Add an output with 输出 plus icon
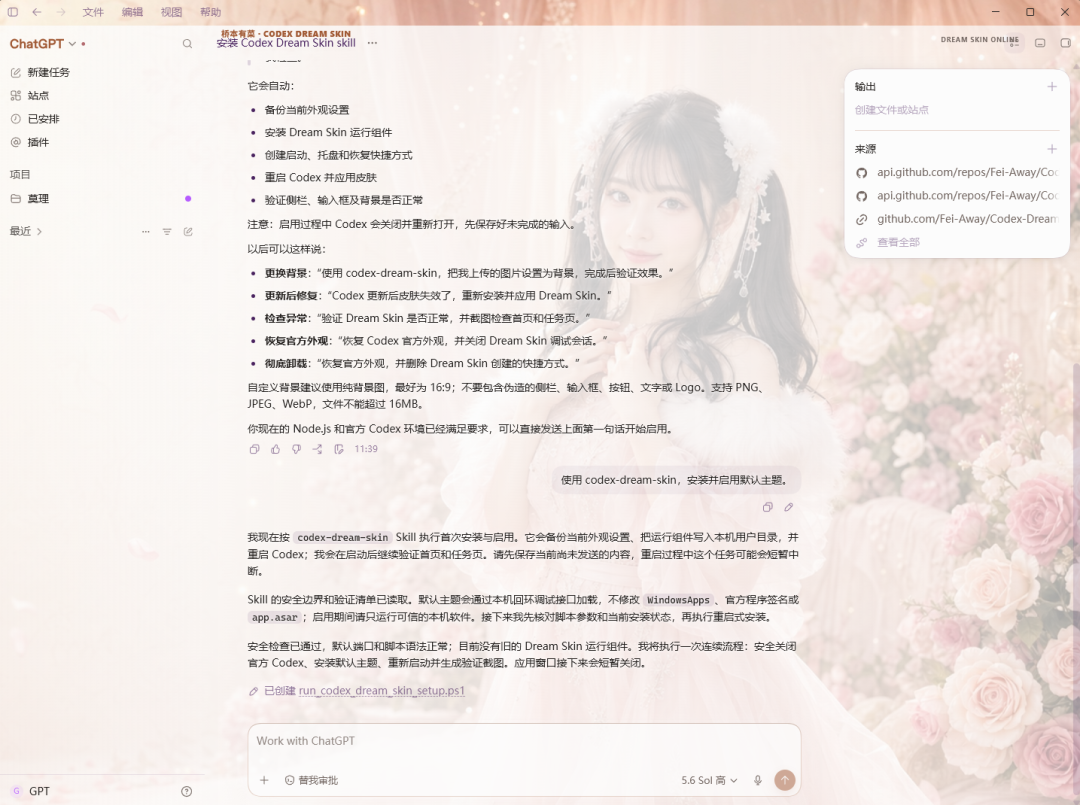The width and height of the screenshot is (1080, 805). (1052, 87)
